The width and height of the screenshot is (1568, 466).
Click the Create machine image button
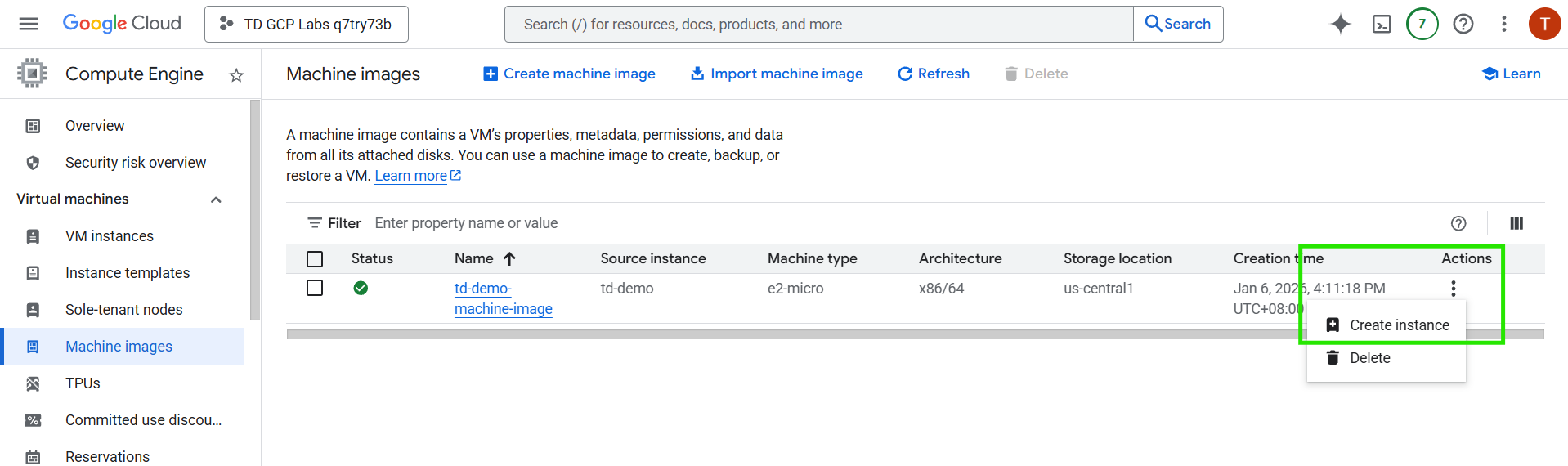(x=570, y=74)
